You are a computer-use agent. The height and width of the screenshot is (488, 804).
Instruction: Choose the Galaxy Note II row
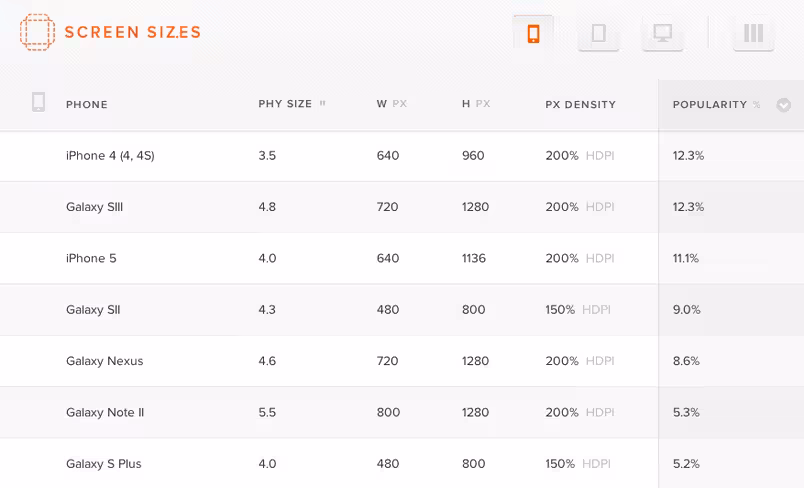[x=402, y=412]
